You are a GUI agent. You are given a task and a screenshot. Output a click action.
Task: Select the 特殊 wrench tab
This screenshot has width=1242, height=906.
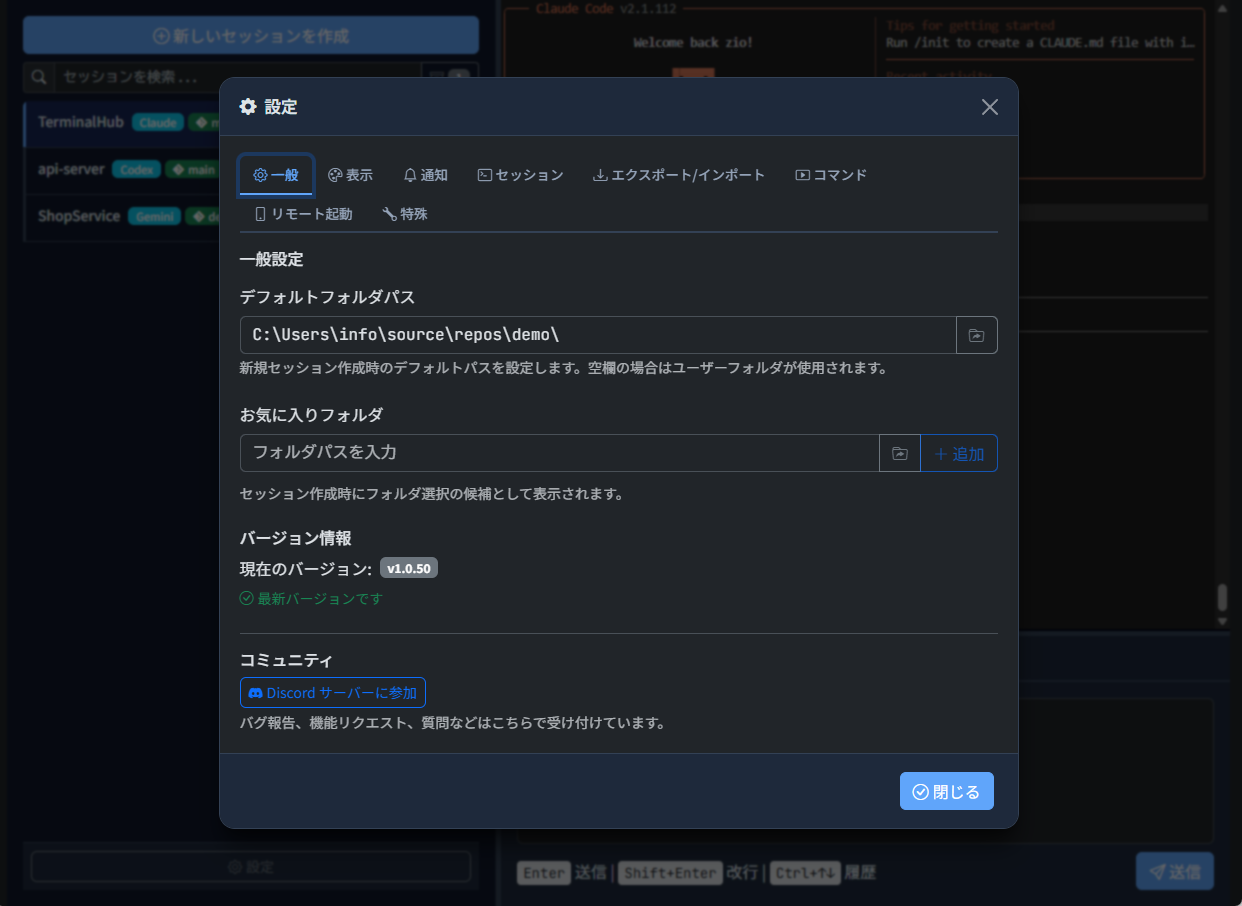coord(405,214)
